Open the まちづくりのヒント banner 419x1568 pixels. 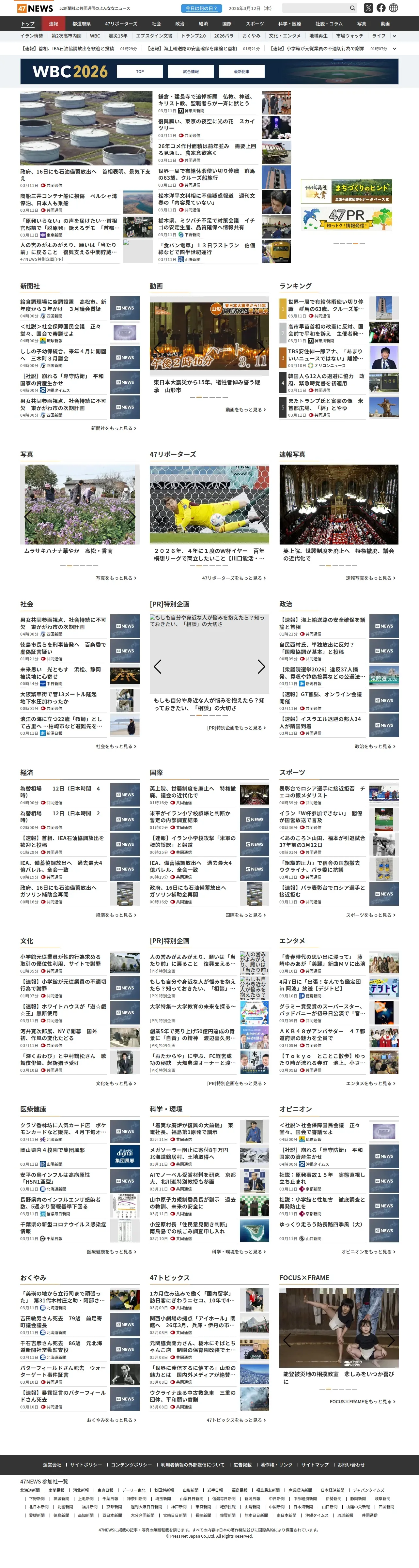tap(347, 191)
